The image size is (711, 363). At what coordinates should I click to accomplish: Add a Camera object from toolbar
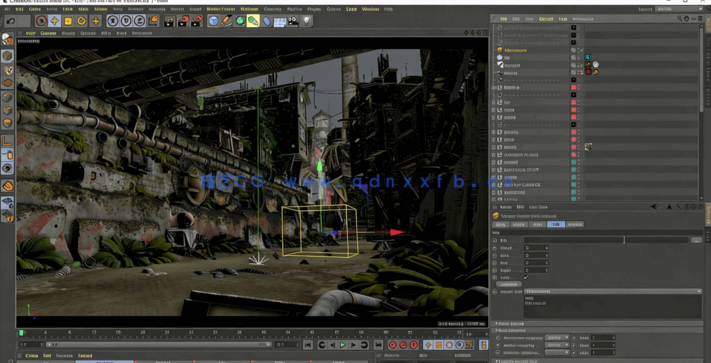(293, 21)
